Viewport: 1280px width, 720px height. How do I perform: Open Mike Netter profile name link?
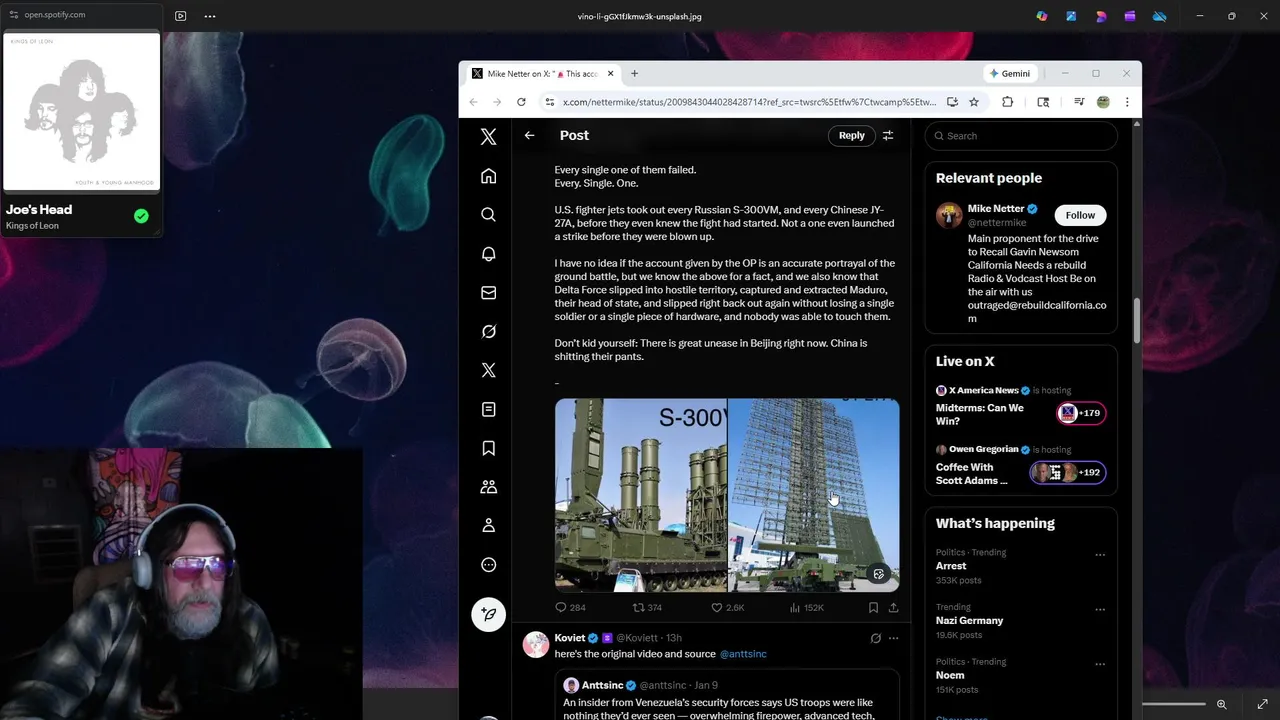coord(996,208)
